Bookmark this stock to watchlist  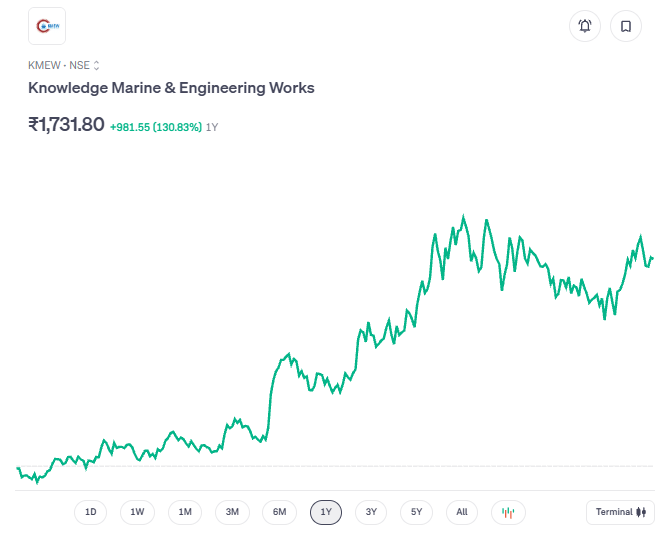(x=626, y=26)
